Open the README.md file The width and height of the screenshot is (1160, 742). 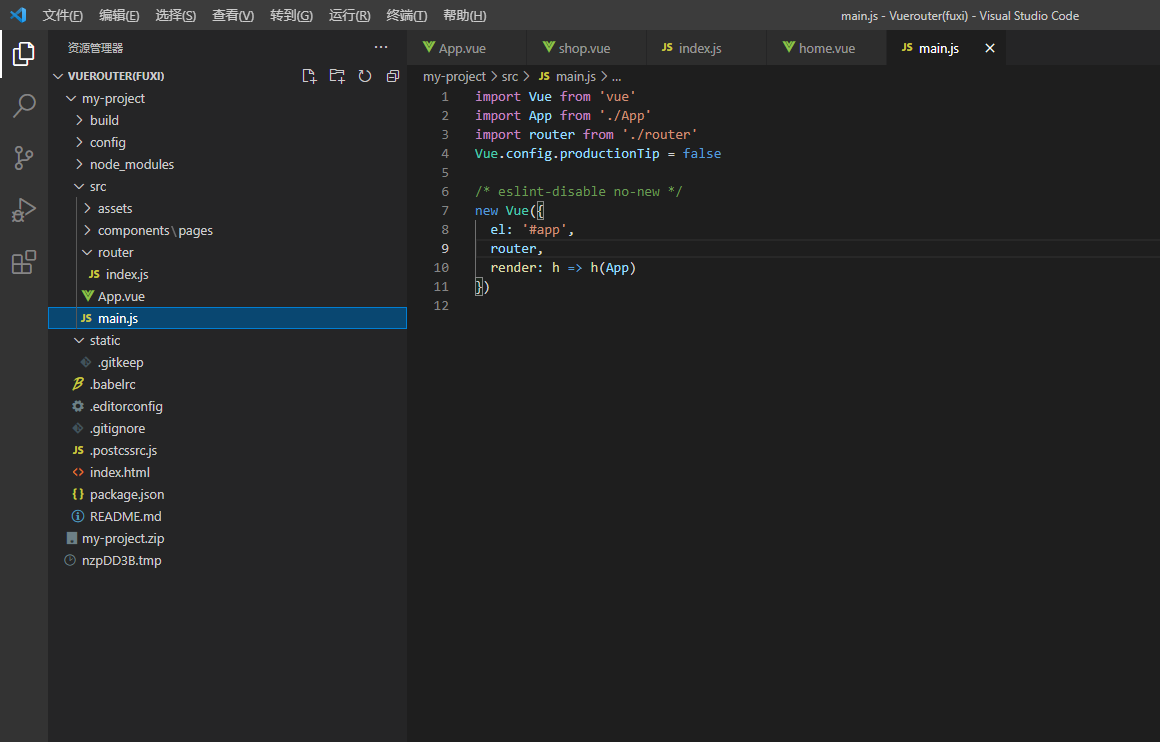pos(227,516)
